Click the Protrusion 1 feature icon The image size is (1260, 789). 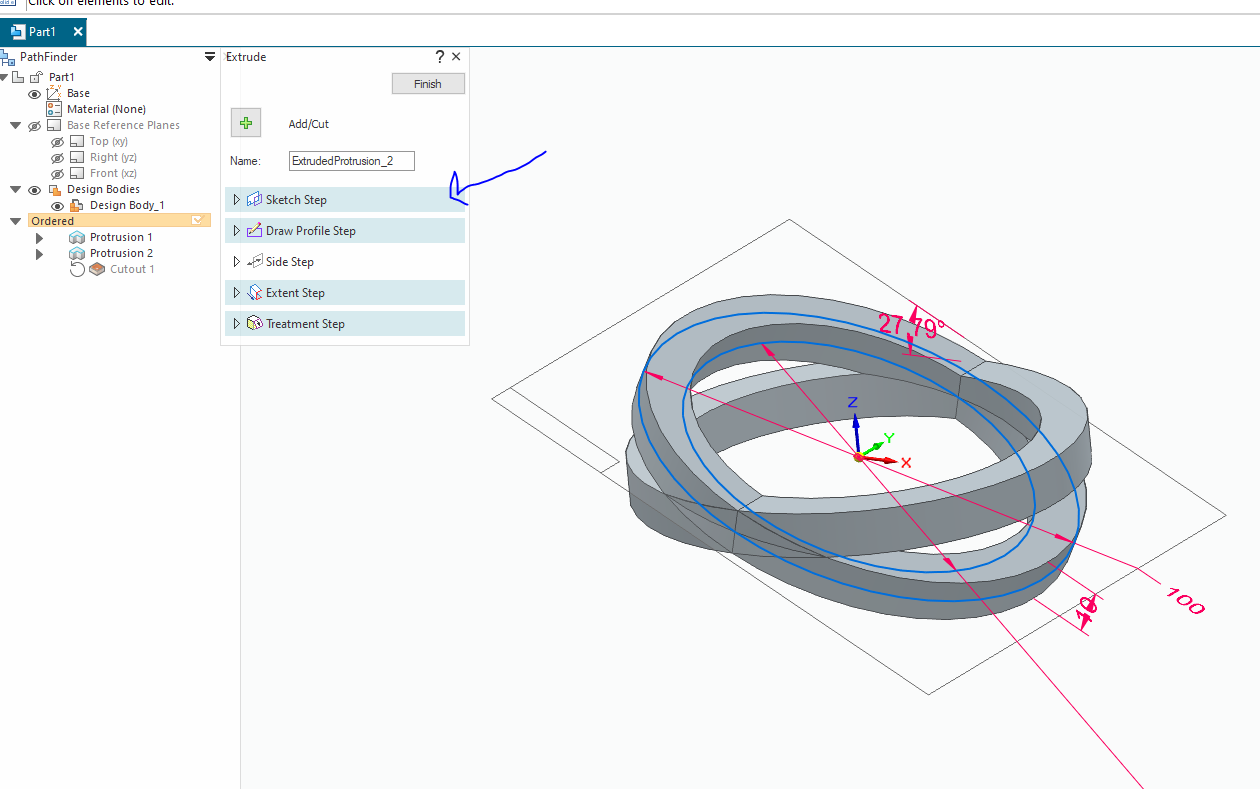click(76, 237)
